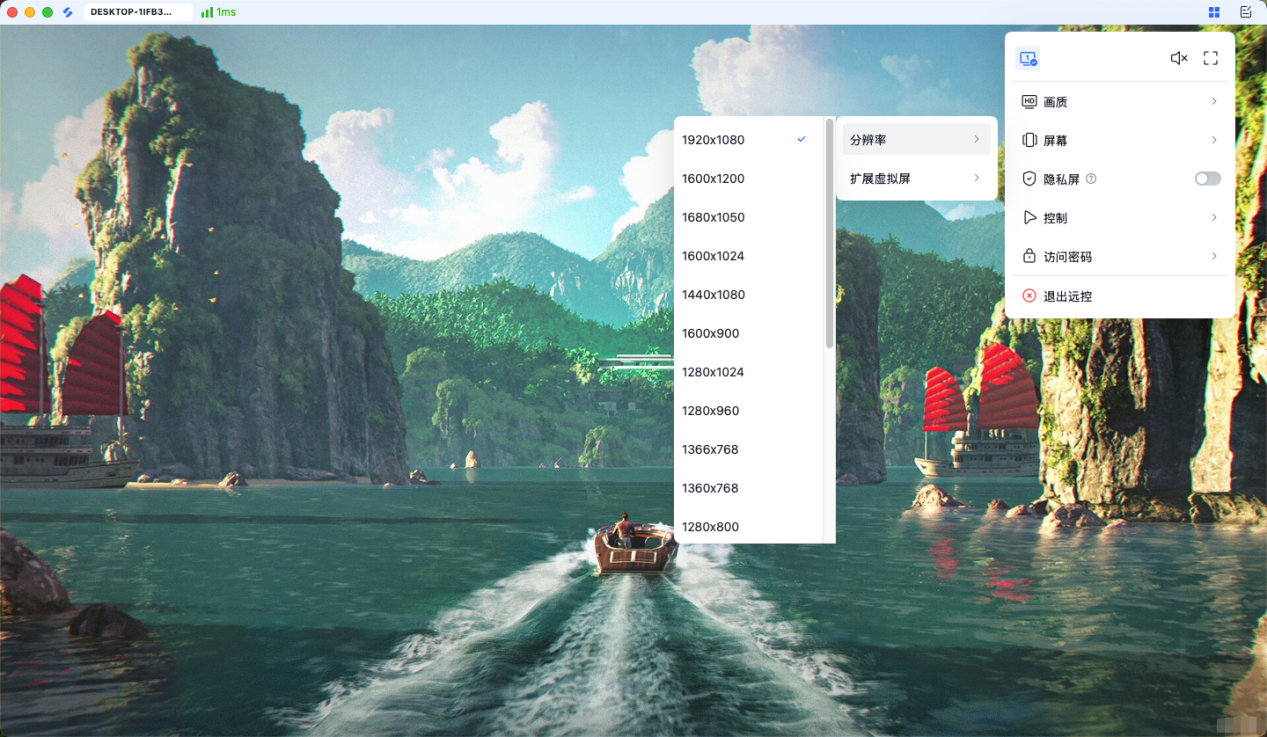Choose the 1366x768 resolution
The height and width of the screenshot is (737, 1267).
[748, 450]
